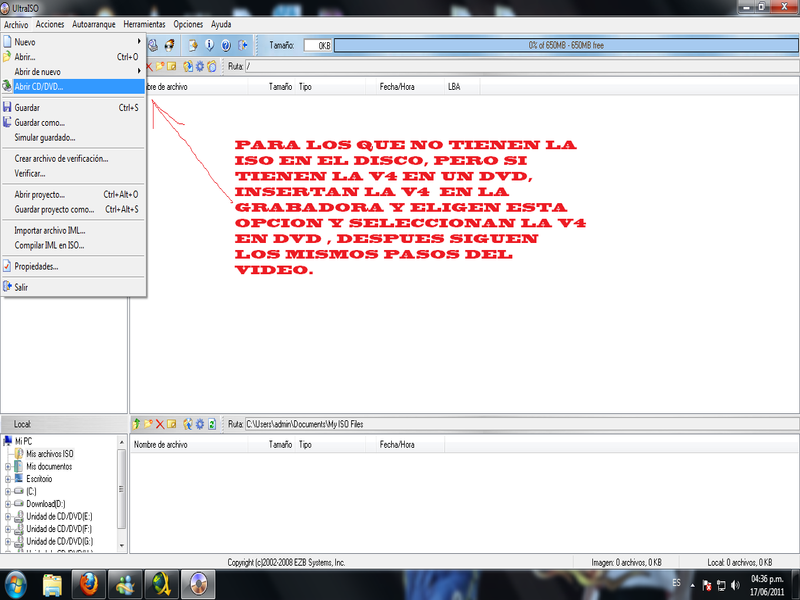Image resolution: width=800 pixels, height=600 pixels.
Task: Expand the Download(D:) drive node
Action: tap(8, 504)
